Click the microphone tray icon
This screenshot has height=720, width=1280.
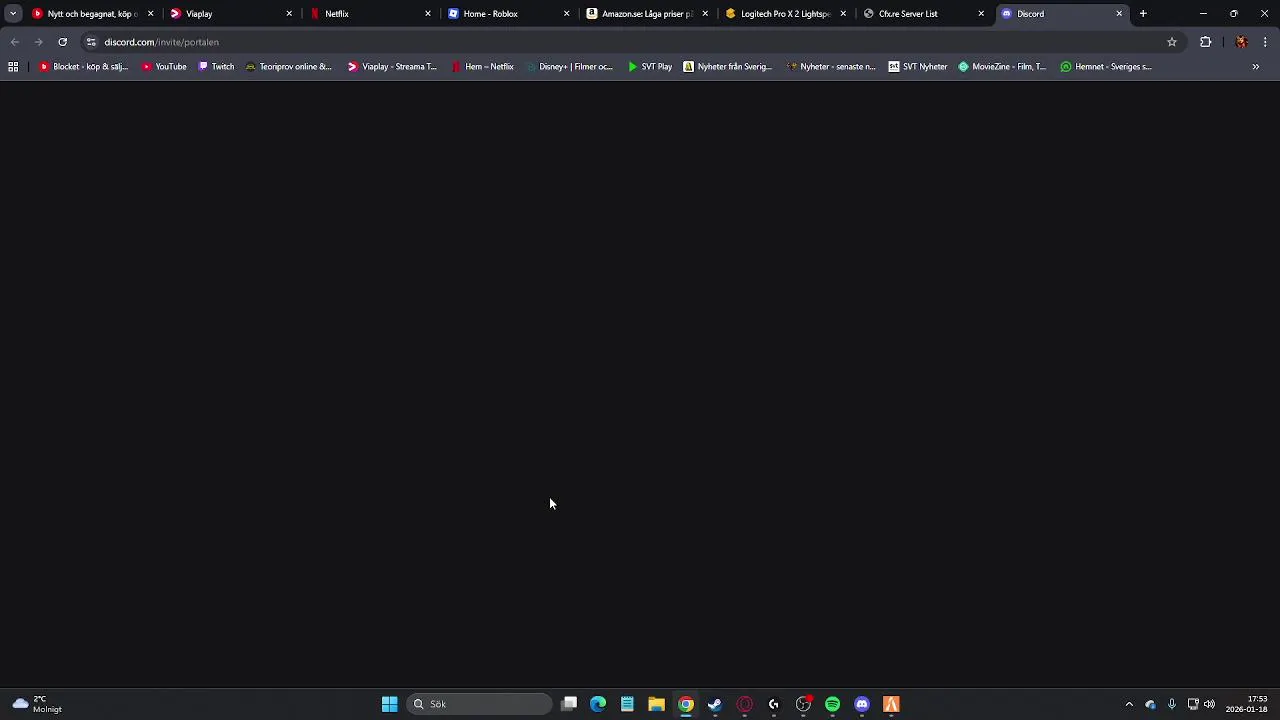(1172, 704)
